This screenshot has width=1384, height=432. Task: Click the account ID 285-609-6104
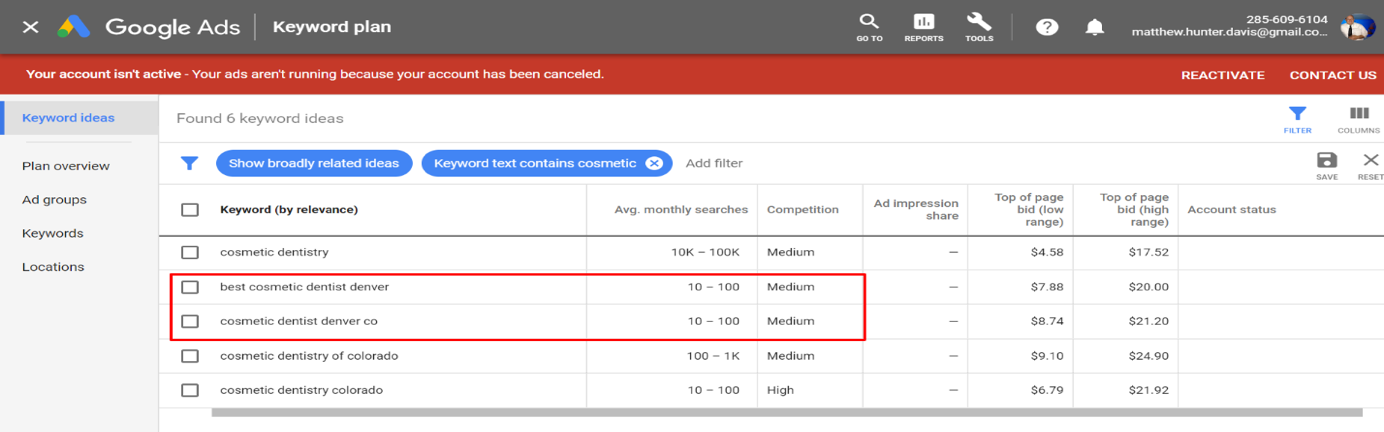(1287, 19)
